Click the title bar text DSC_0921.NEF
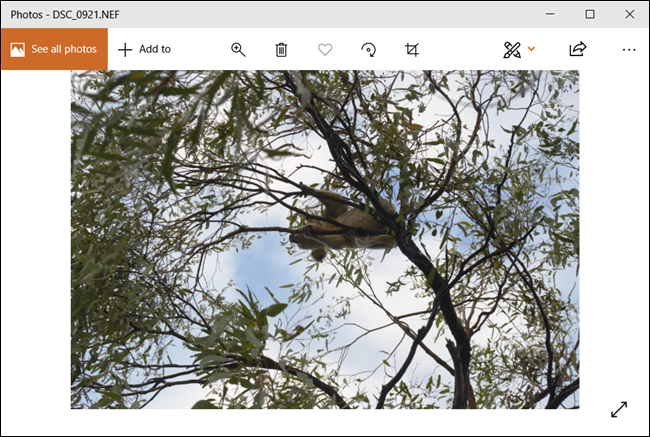The width and height of the screenshot is (650, 437). click(82, 14)
